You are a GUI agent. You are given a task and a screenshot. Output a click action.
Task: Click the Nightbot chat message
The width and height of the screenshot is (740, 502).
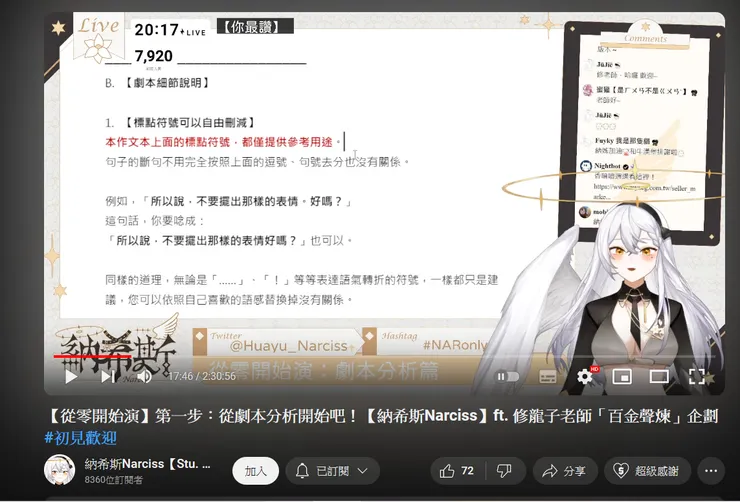639,181
